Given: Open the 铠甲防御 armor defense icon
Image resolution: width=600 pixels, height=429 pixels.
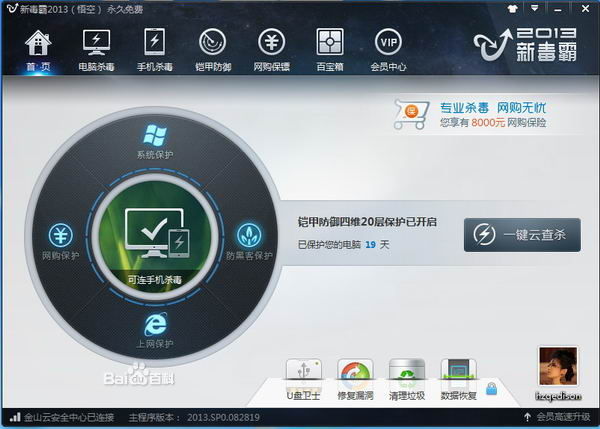Looking at the screenshot, I should click(x=212, y=49).
